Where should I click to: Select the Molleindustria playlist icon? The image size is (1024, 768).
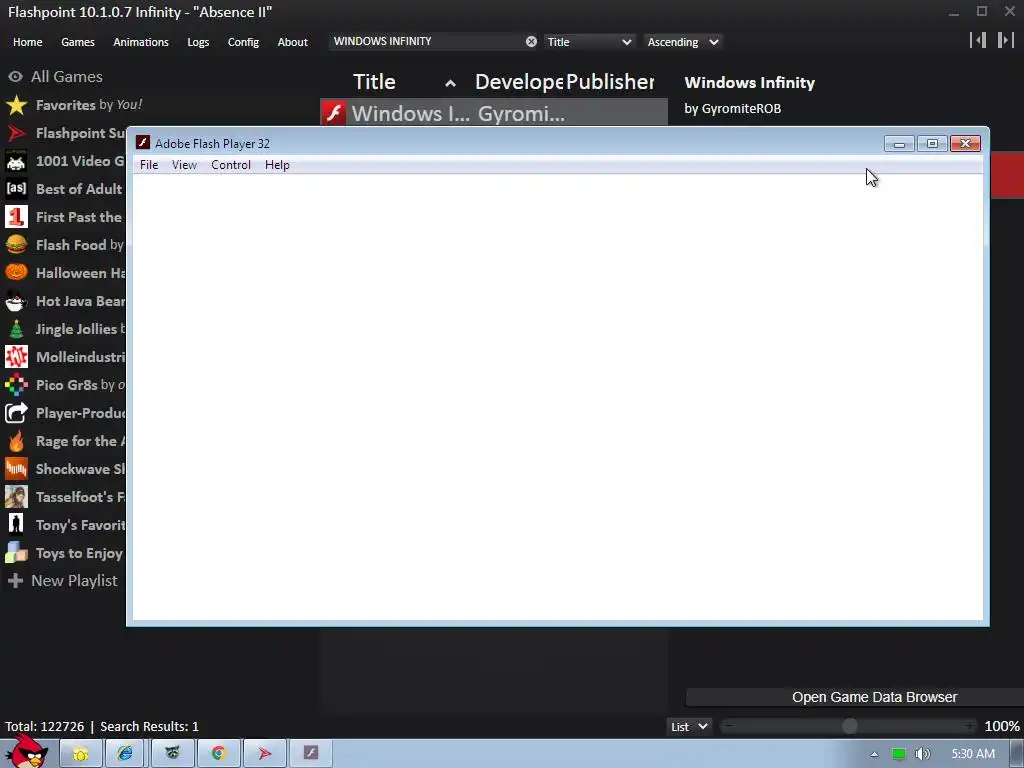tap(16, 357)
